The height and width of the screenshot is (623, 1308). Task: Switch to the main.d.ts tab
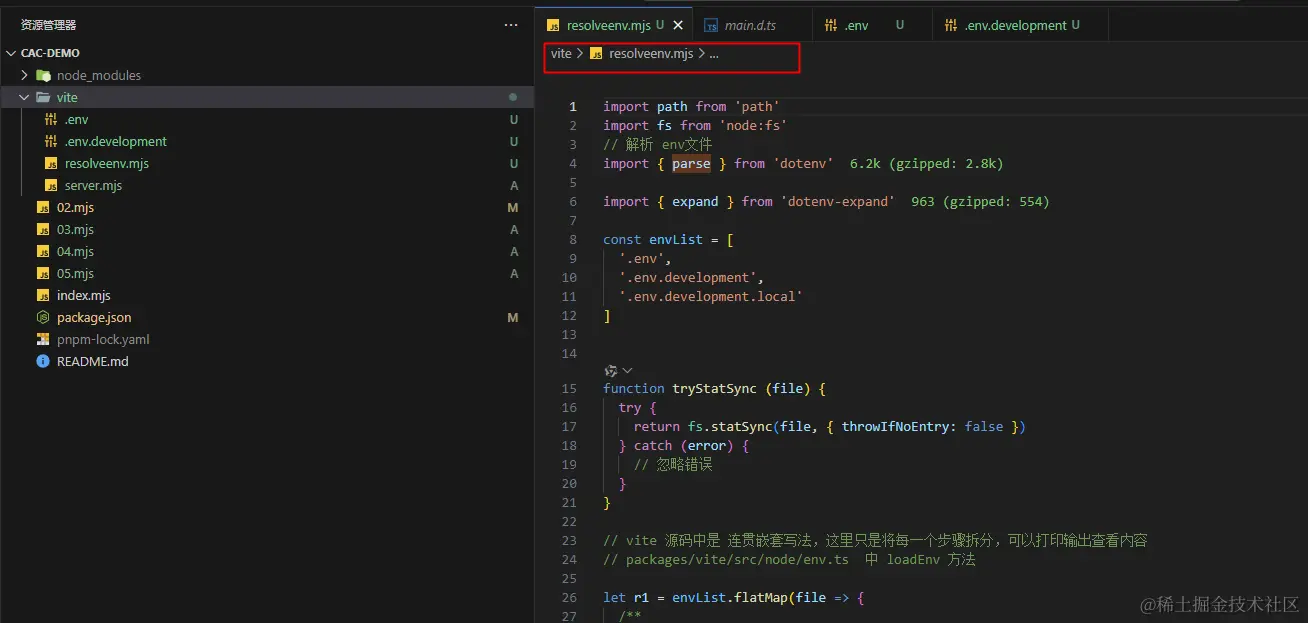[750, 25]
